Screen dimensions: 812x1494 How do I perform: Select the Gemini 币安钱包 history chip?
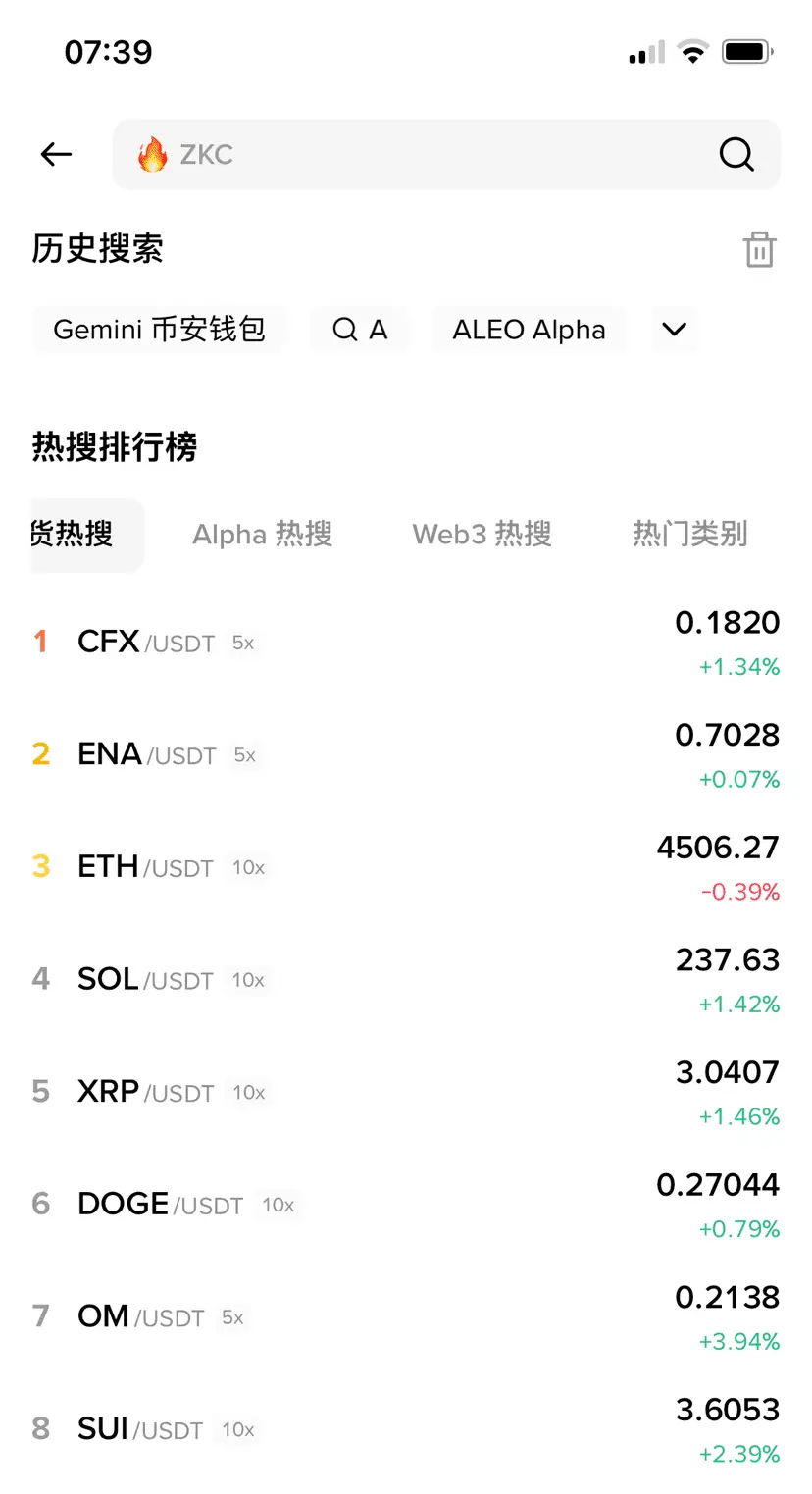(x=159, y=330)
